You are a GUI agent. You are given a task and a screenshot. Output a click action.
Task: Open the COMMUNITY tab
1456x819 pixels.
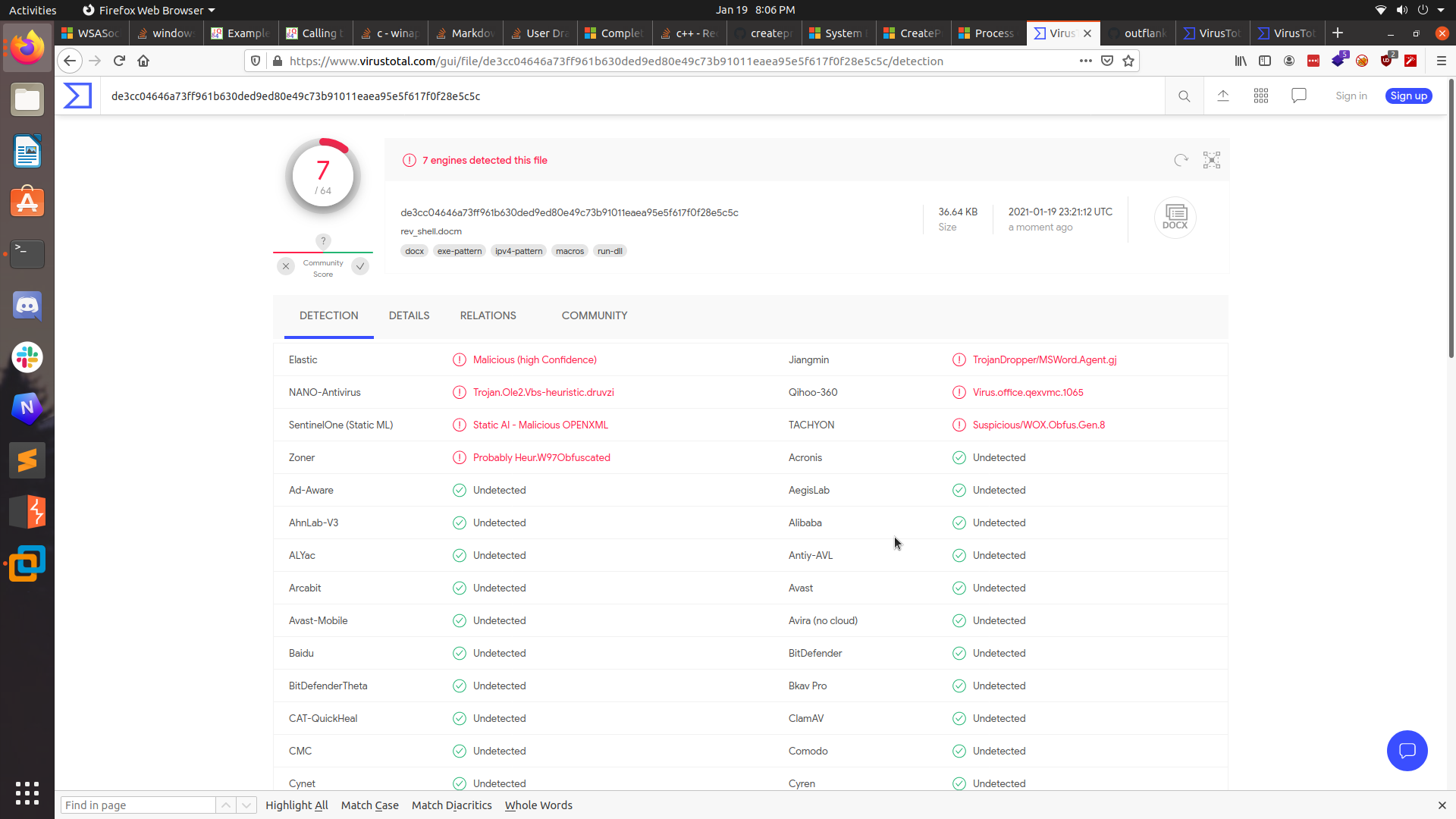tap(595, 315)
